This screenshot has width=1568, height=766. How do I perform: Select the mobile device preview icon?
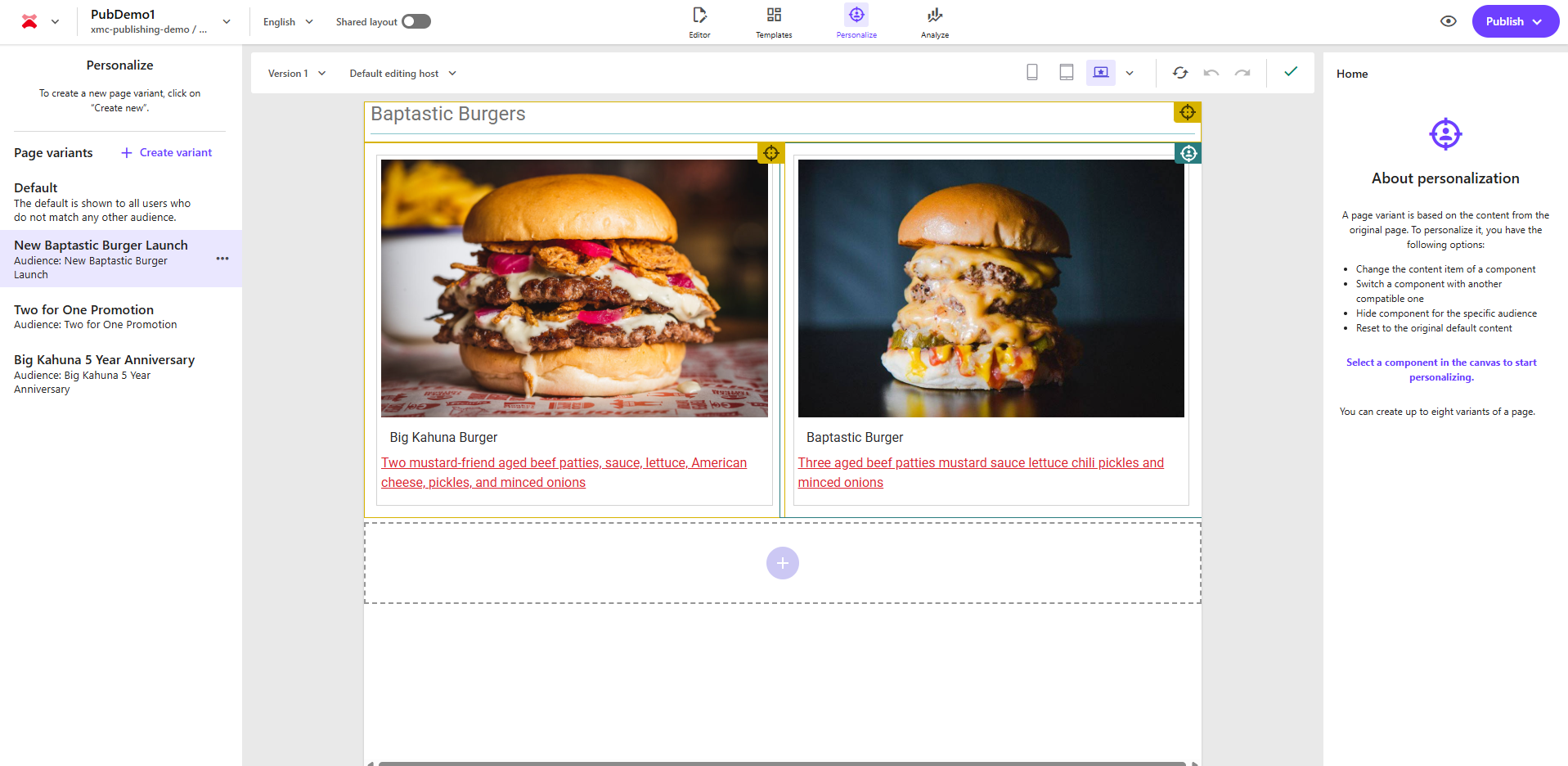click(1031, 73)
